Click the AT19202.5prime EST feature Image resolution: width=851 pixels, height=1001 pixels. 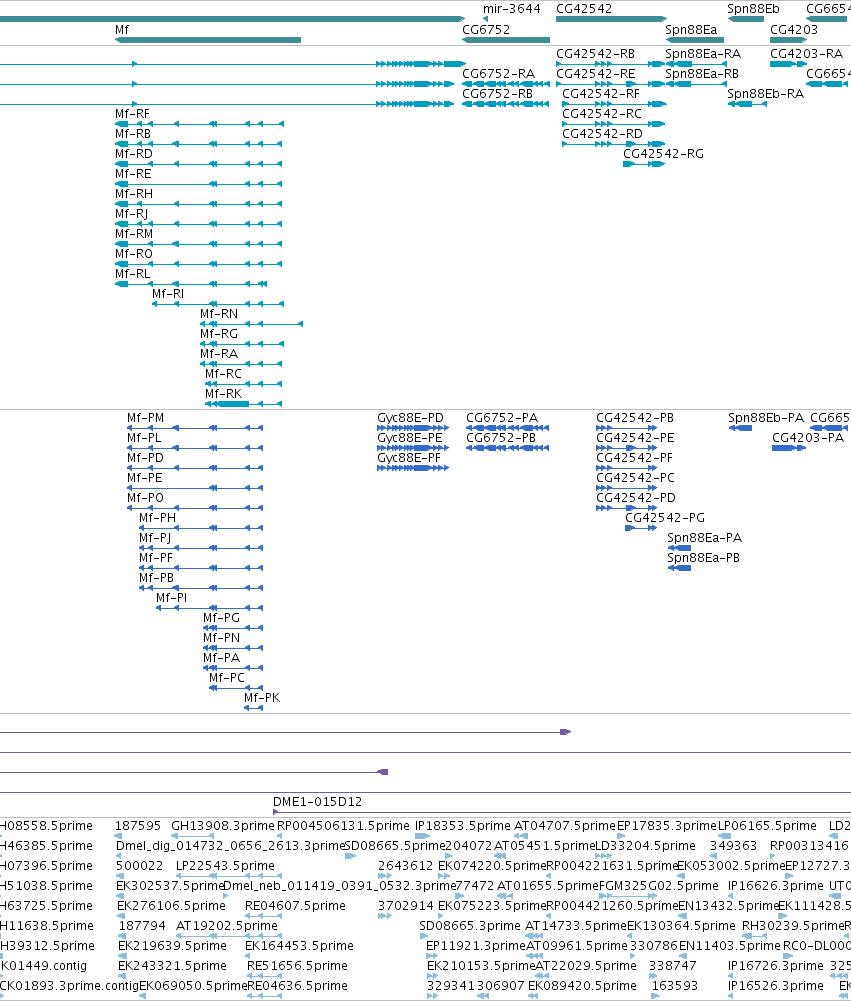pos(229,936)
